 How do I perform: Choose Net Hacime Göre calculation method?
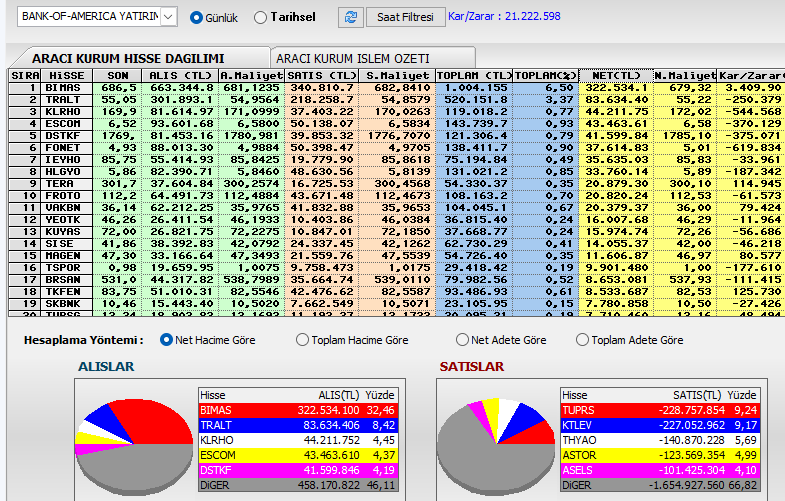pos(167,340)
